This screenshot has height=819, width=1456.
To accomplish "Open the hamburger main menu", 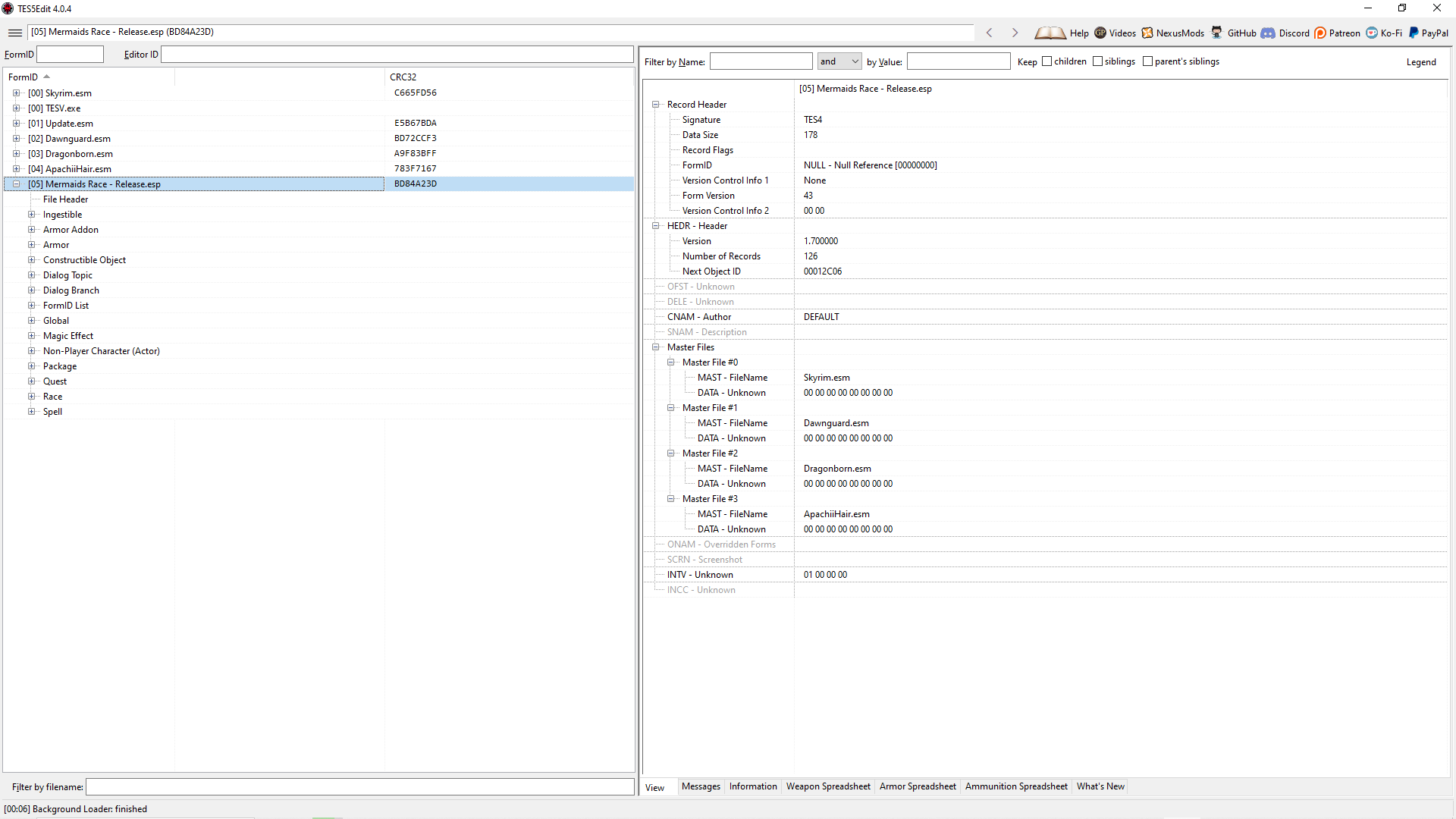I will [15, 33].
